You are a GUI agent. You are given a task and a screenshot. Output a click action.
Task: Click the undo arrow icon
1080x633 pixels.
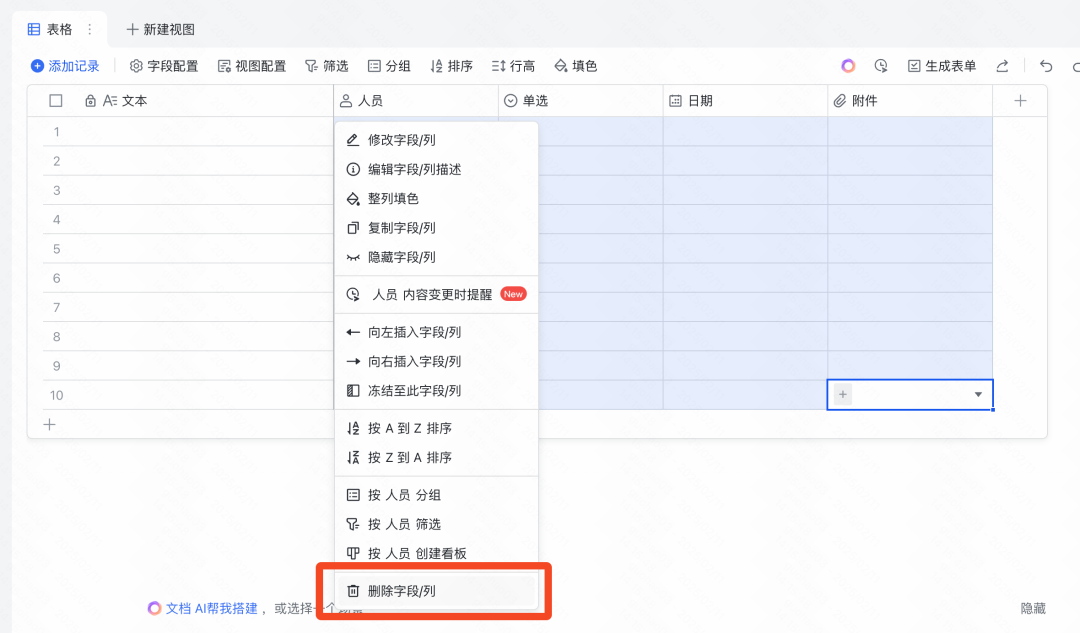coord(1046,66)
